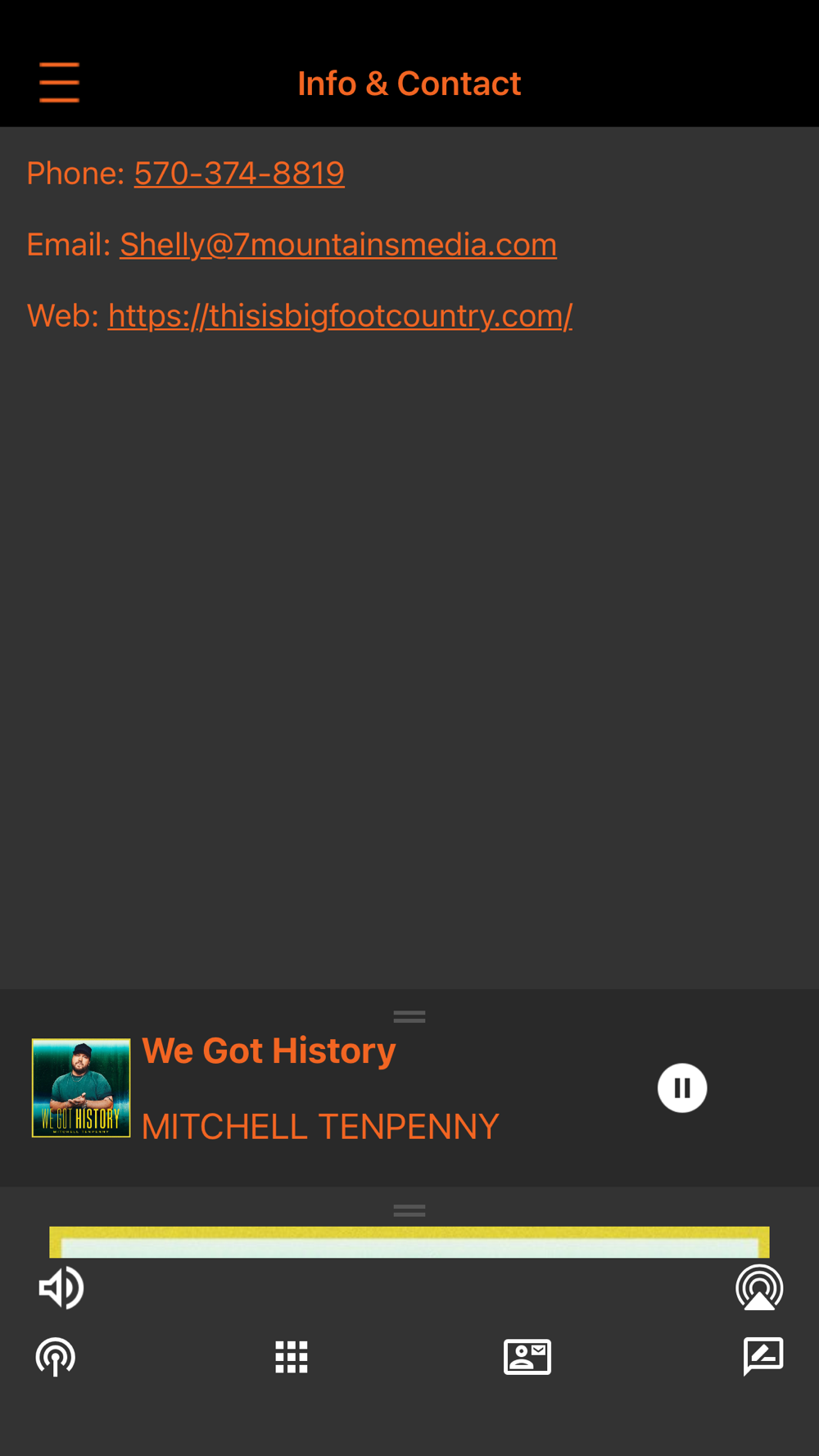Tap the Phone label text
Screen dimensions: 819x1456
75,174
